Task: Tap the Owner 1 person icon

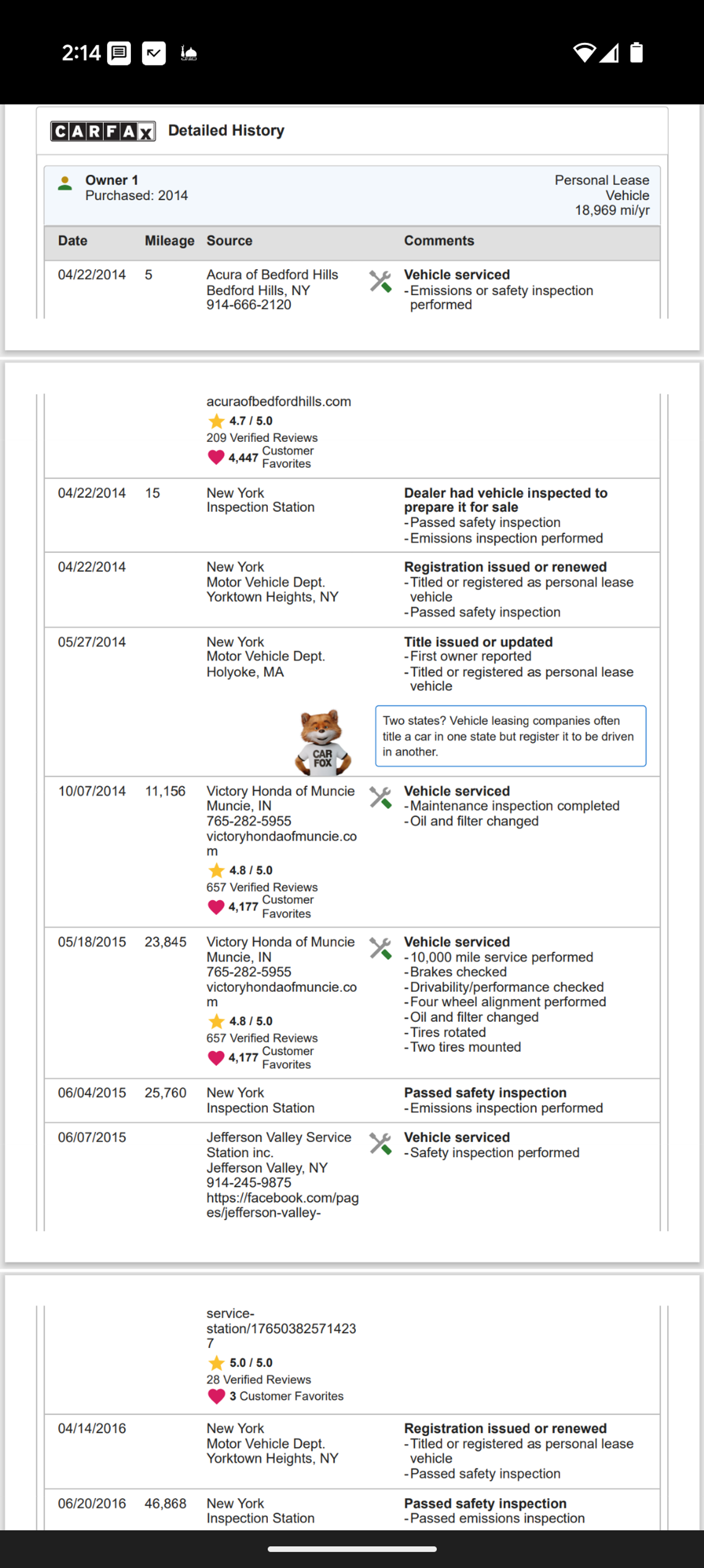Action: coord(65,183)
